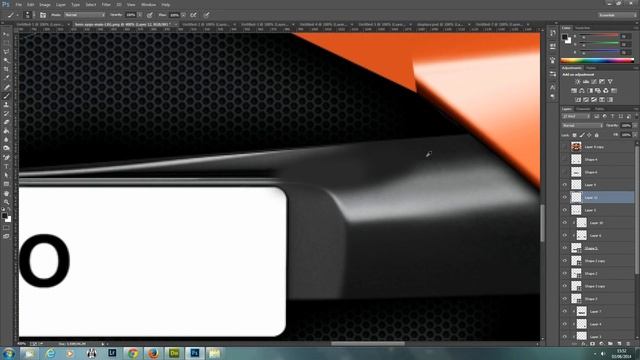The width and height of the screenshot is (640, 360).
Task: Add a Levels adjustment
Action: pos(586,82)
